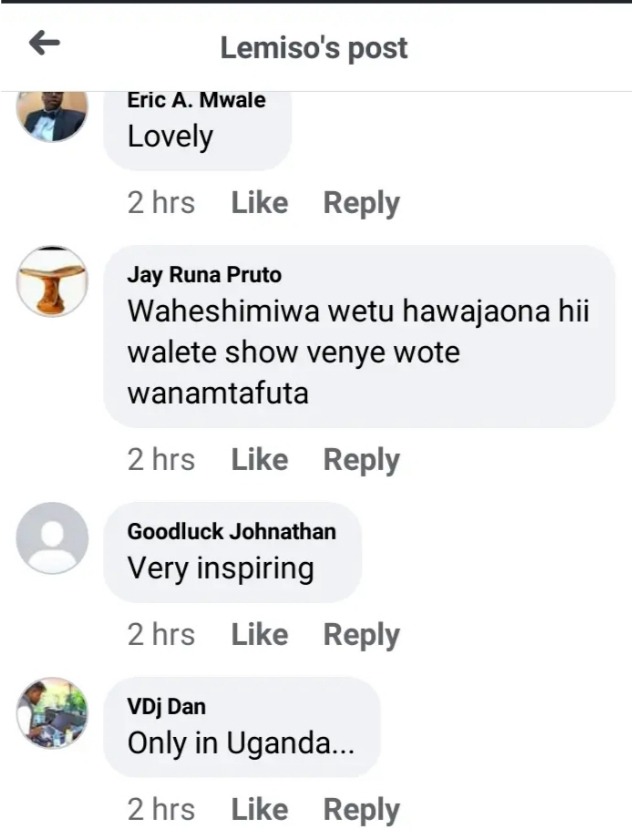Open VDj Dan's profile photo

[x=52, y=713]
